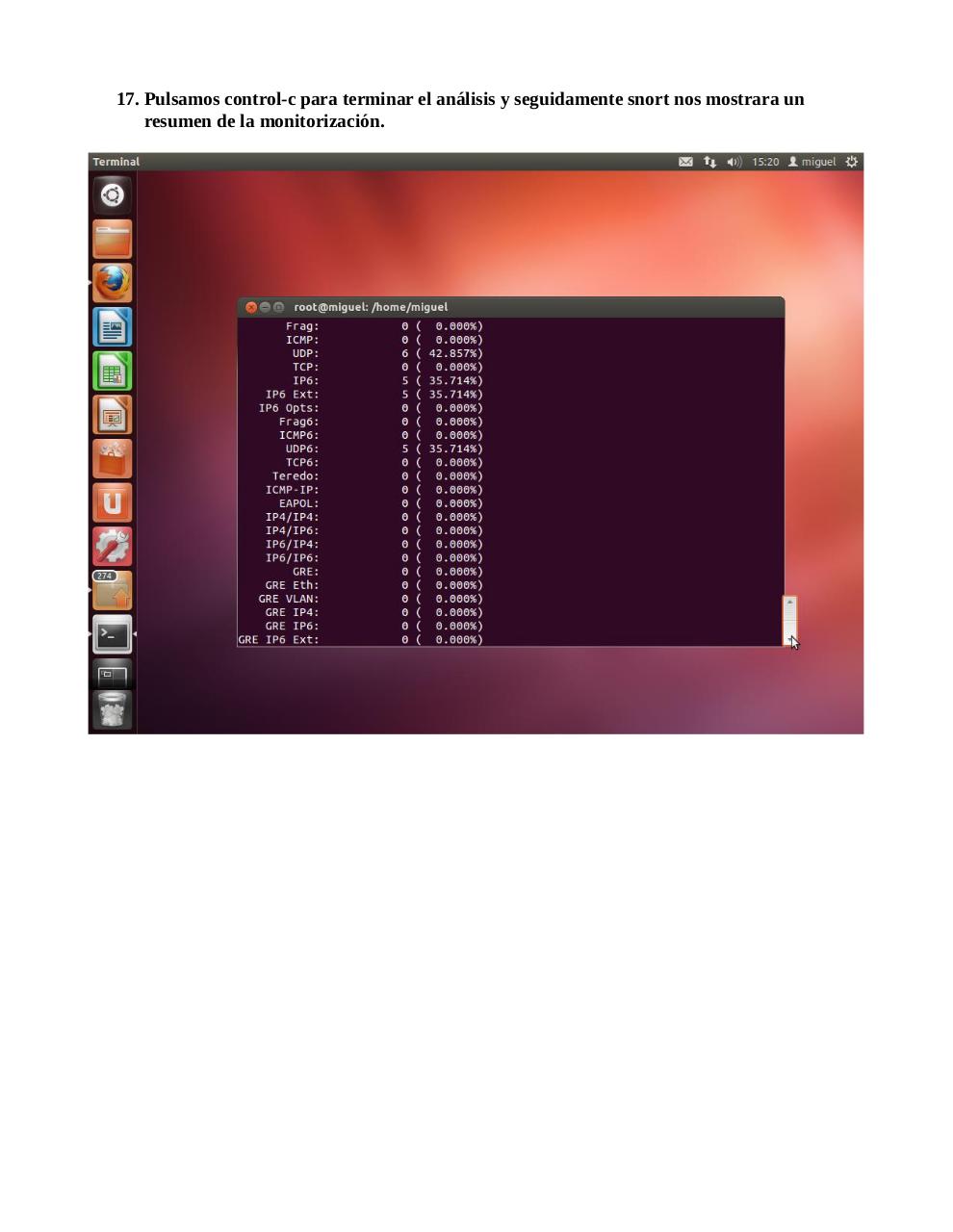953x1232 pixels.
Task: Click the Ubuntu One icon
Action: click(x=112, y=502)
